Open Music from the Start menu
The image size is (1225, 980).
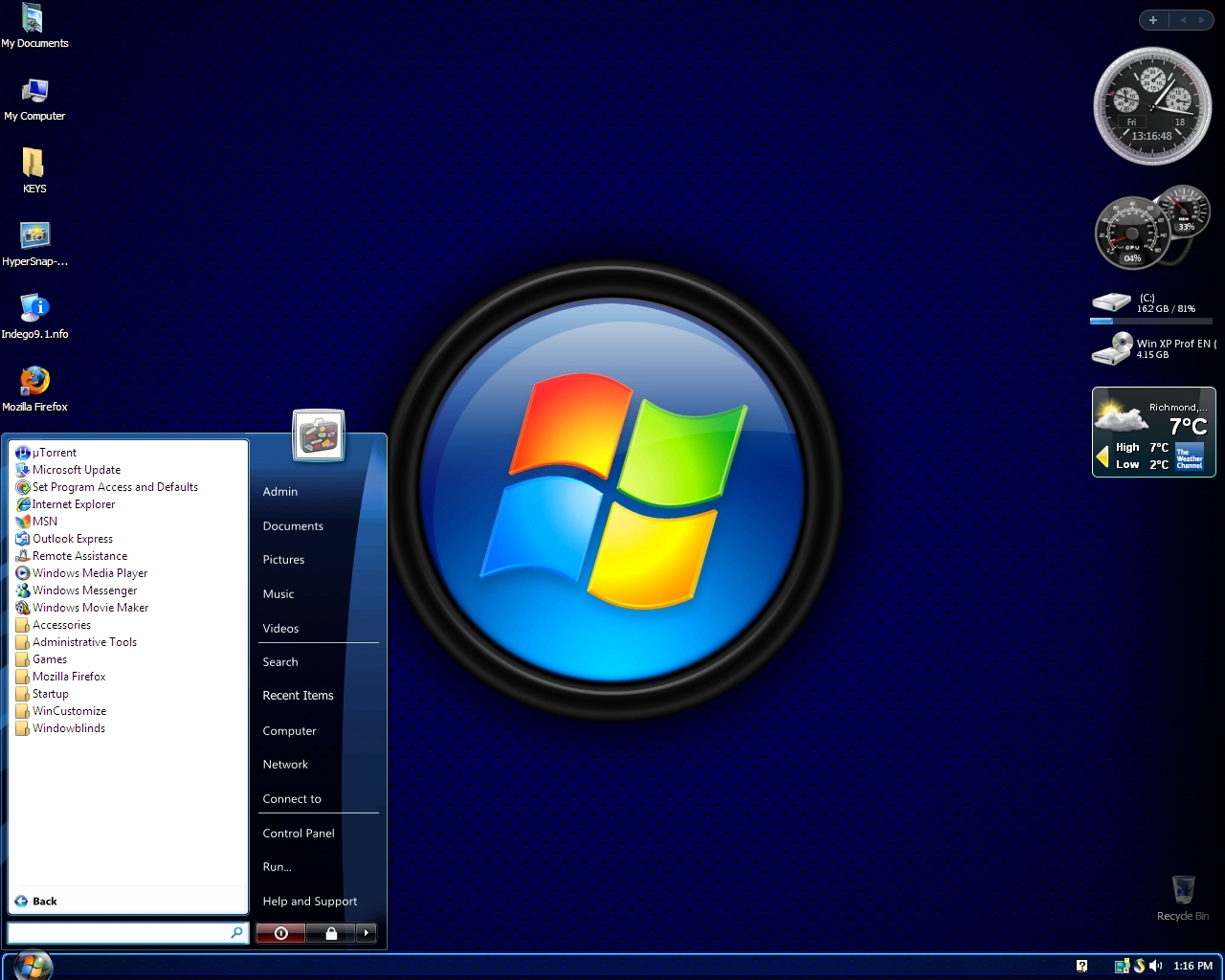click(278, 594)
